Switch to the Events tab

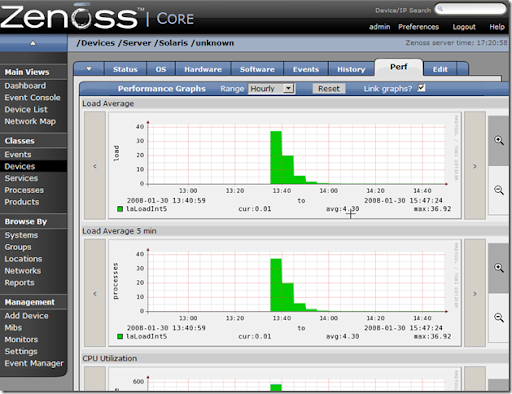coord(306,69)
